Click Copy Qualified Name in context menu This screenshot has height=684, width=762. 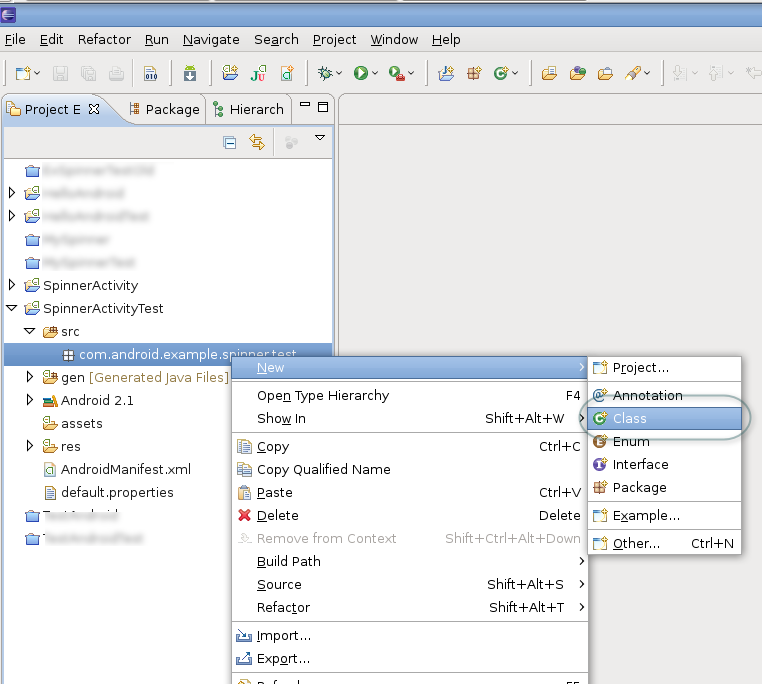click(x=323, y=469)
